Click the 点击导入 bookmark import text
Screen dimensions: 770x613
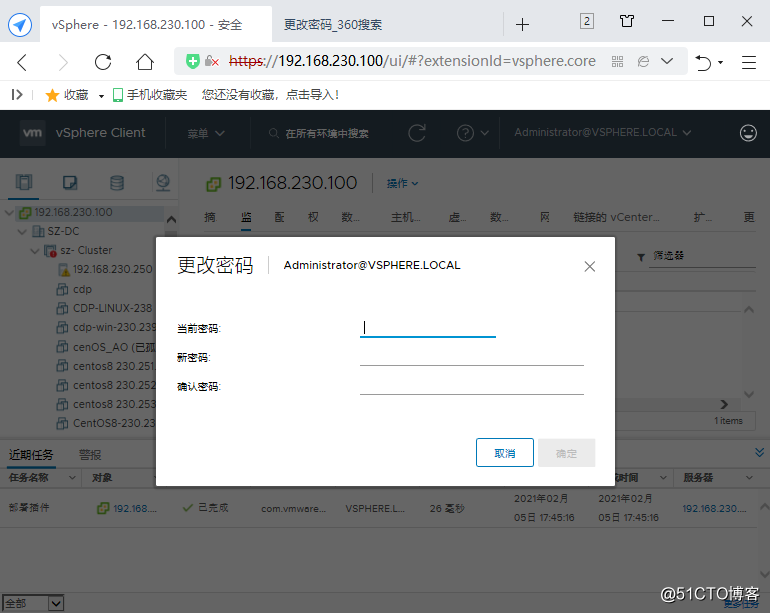(311, 95)
